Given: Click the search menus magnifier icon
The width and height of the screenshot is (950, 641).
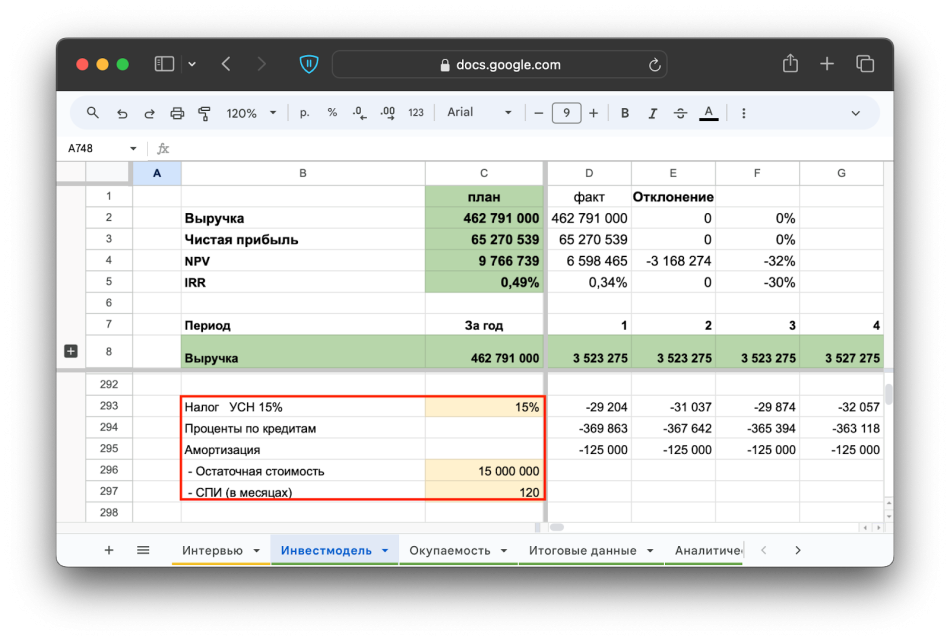Looking at the screenshot, I should pos(93,113).
